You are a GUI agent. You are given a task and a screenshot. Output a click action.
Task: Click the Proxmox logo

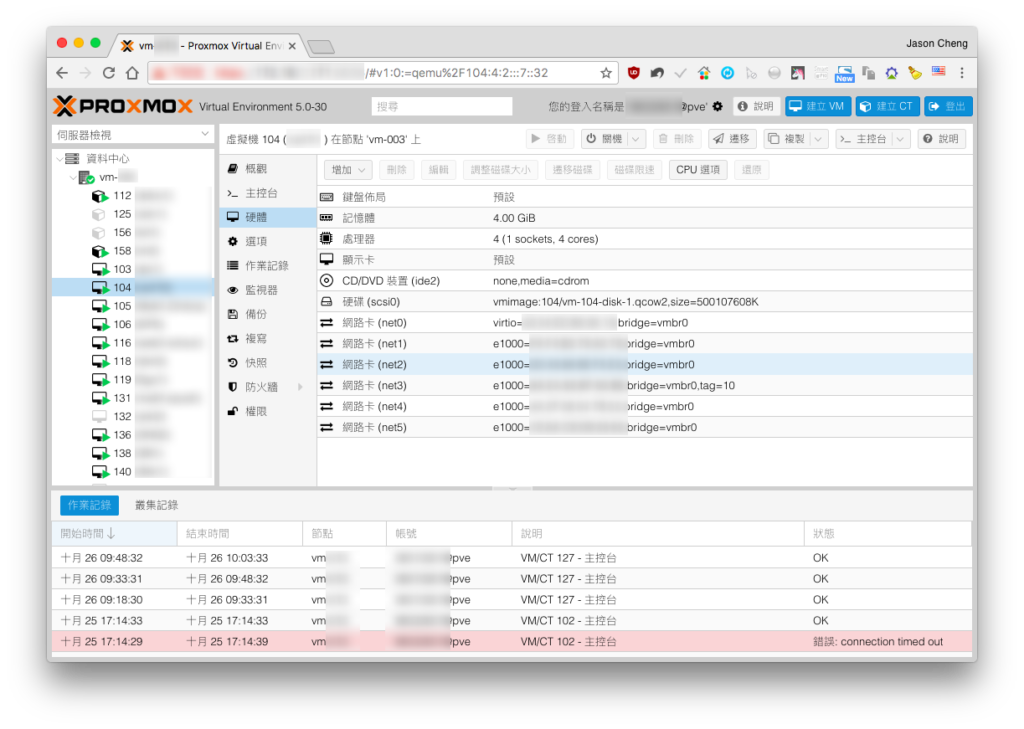click(x=123, y=106)
